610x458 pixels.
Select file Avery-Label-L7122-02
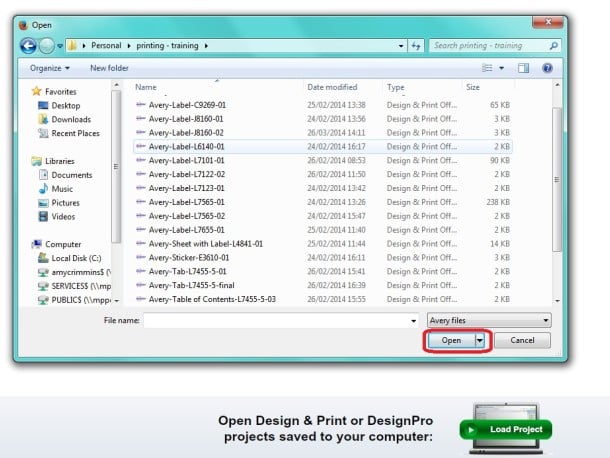coord(322,174)
